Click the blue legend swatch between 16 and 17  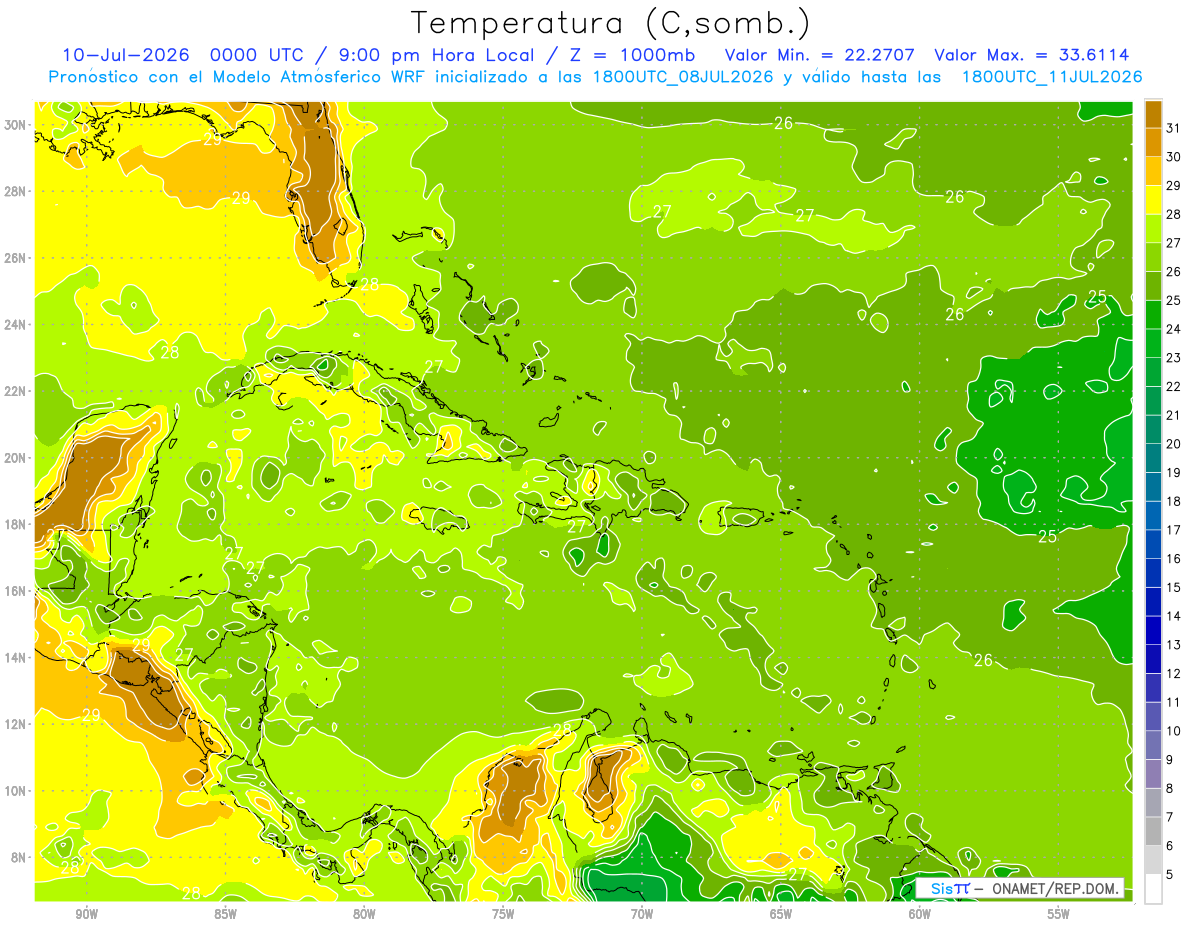pyautogui.click(x=1153, y=544)
